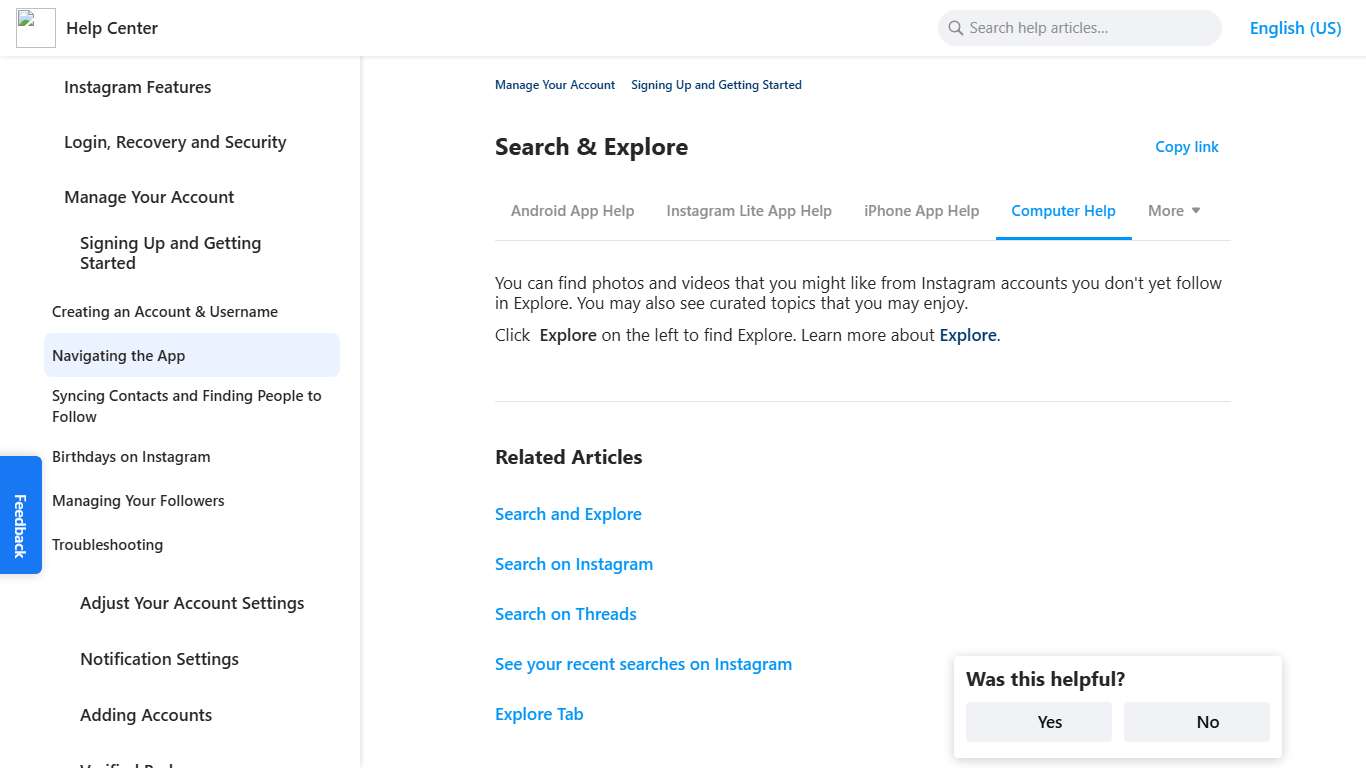The width and height of the screenshot is (1366, 768).
Task: Open the Feedback side panel
Action: point(20,515)
